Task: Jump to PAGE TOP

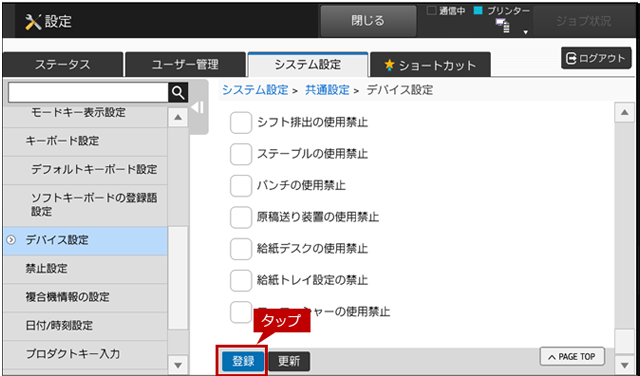Action: coord(572,357)
